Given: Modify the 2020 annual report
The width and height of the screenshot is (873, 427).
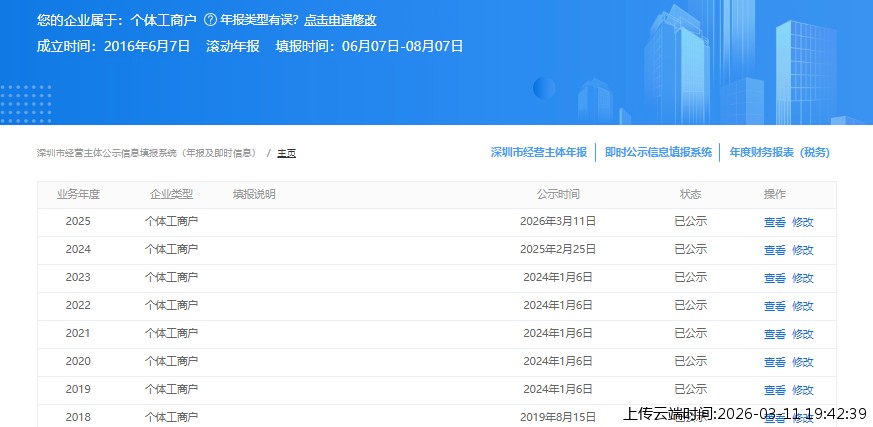Looking at the screenshot, I should click(x=803, y=362).
